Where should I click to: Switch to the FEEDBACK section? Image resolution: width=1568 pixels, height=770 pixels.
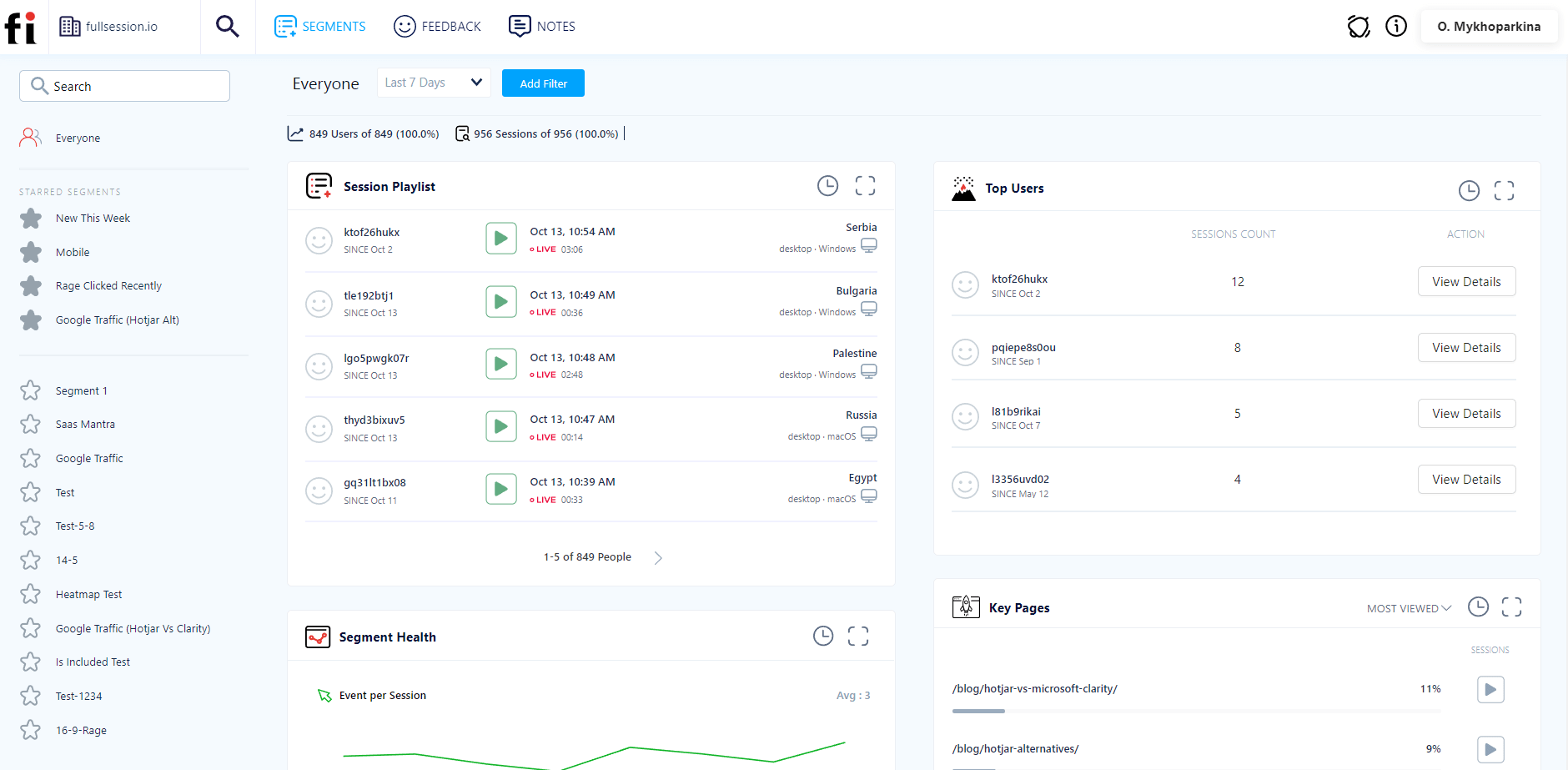coord(437,26)
